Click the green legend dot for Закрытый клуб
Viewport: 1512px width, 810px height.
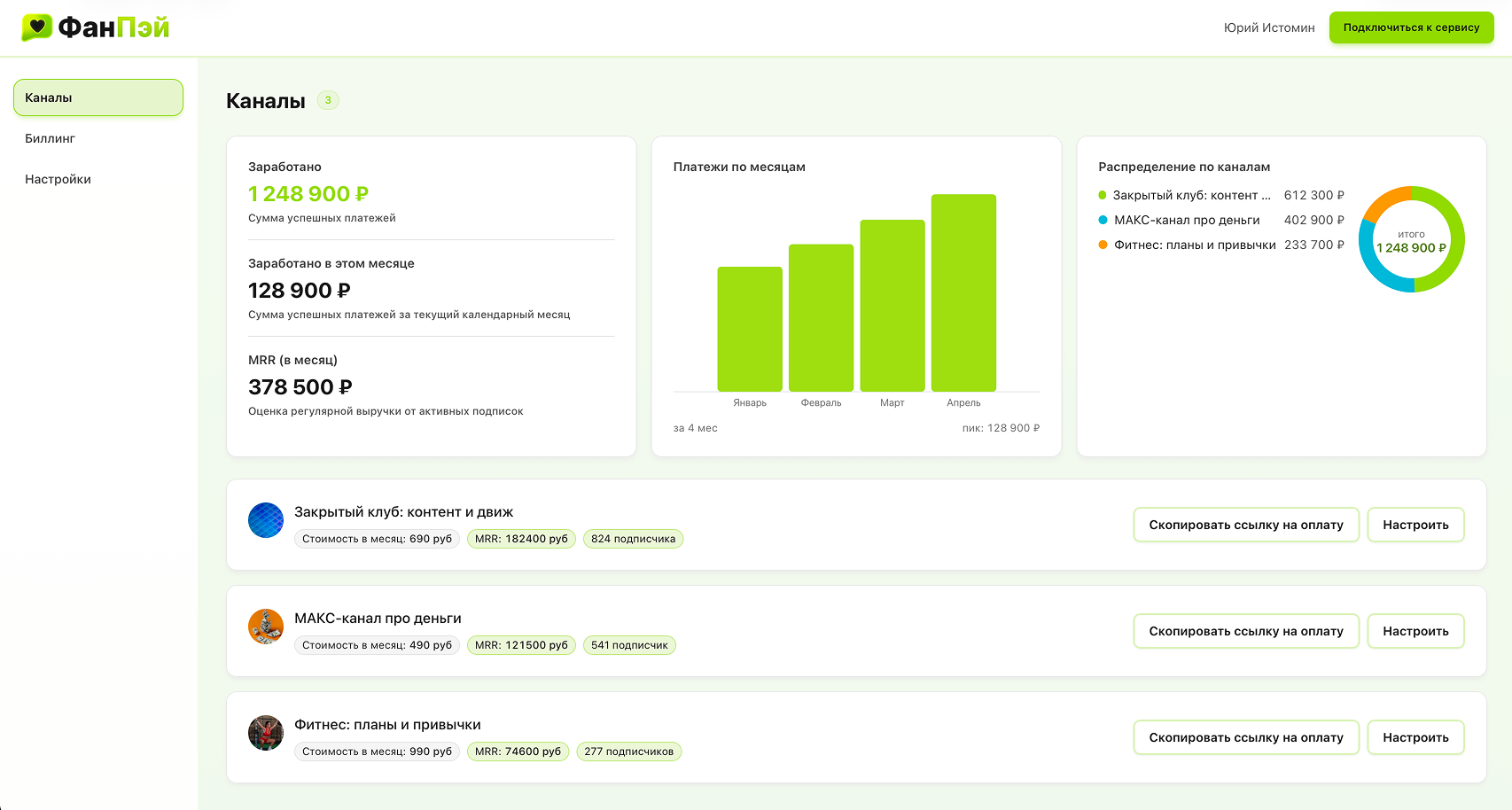coord(1103,195)
